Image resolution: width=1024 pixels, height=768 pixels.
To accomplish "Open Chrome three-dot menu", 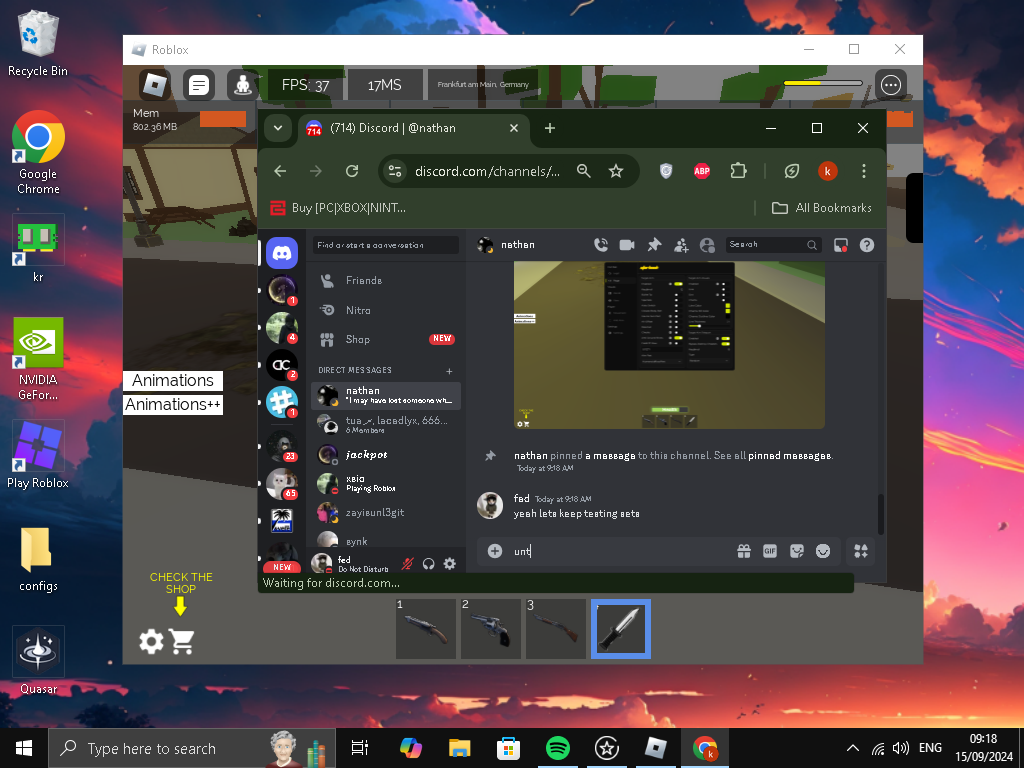I will 864,171.
